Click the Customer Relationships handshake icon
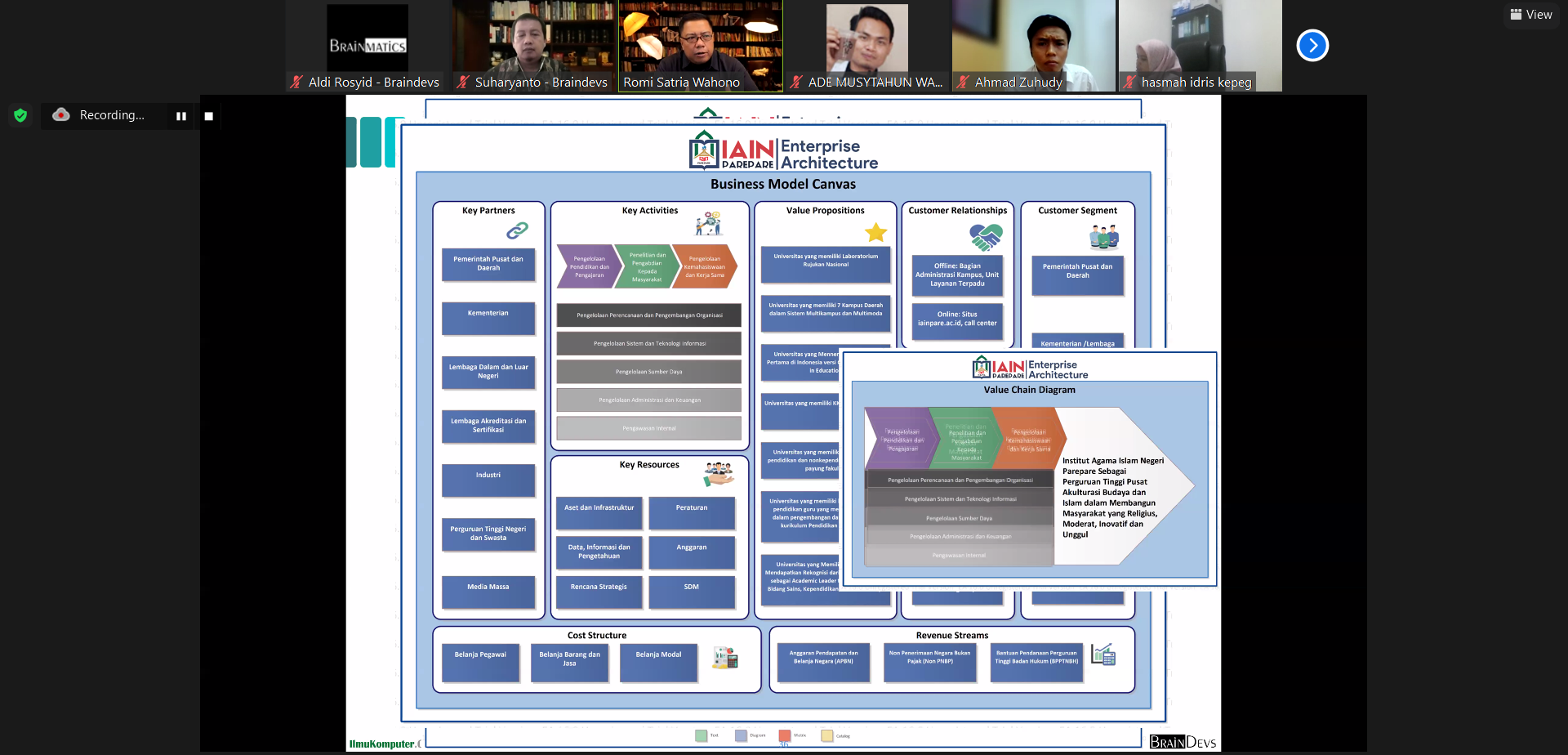This screenshot has width=1568, height=755. pyautogui.click(x=986, y=237)
